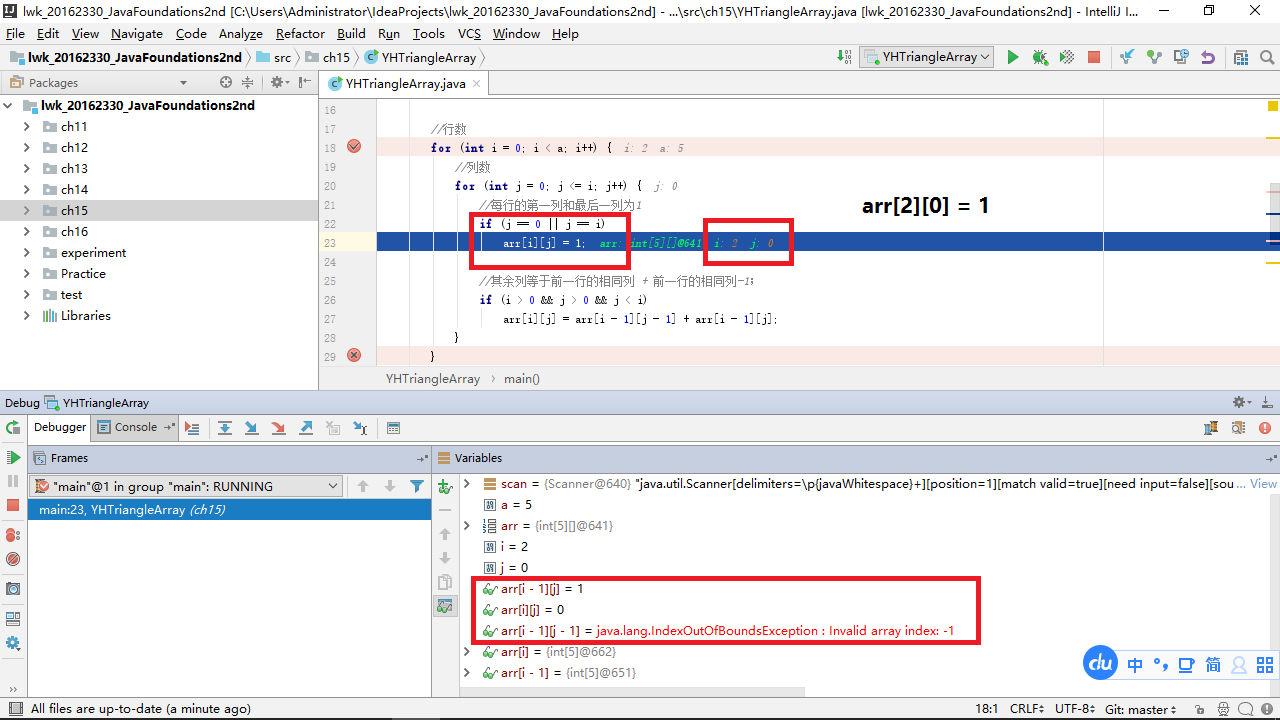
Task: Select frame main:23, YHTriangleArray
Action: pyautogui.click(x=228, y=509)
